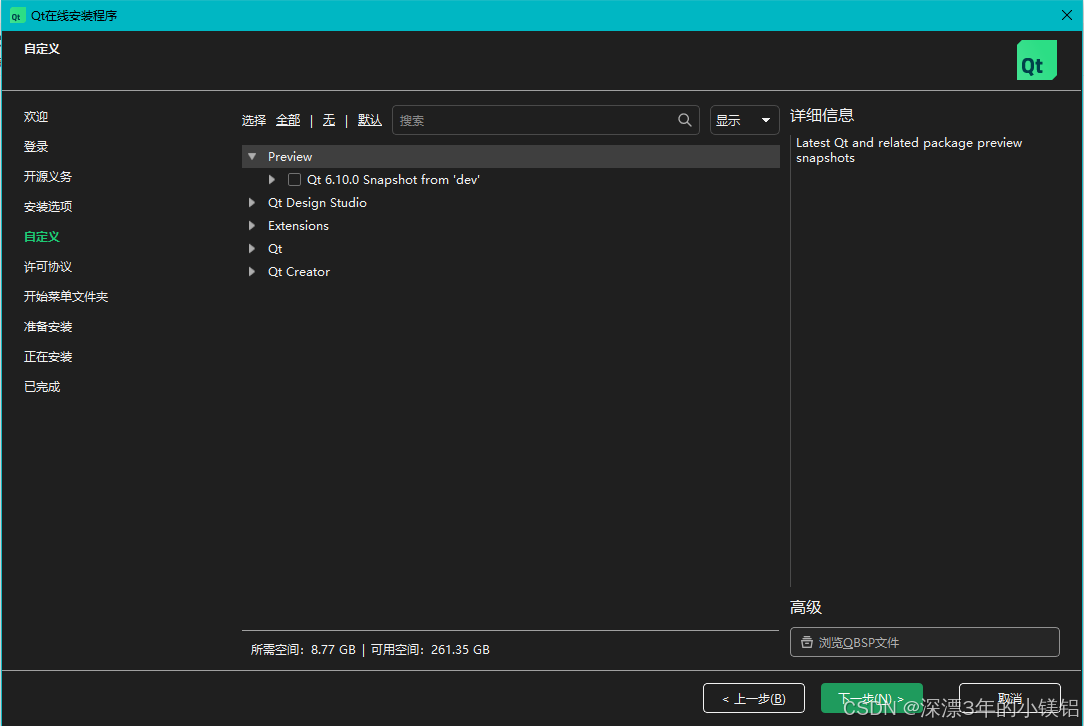This screenshot has height=726, width=1084.
Task: Click the package preview snapshots description
Action: tap(909, 150)
